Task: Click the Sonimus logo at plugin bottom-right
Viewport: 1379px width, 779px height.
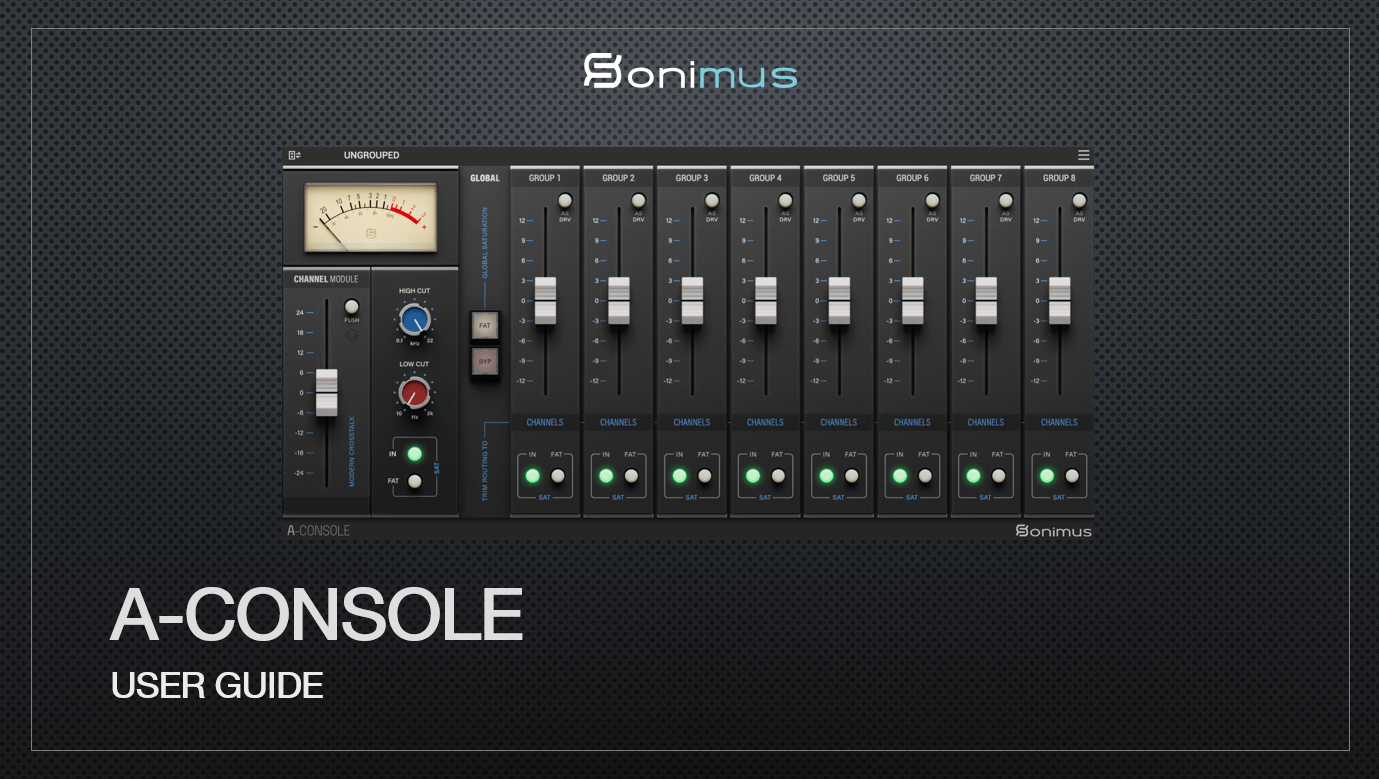Action: tap(1053, 530)
